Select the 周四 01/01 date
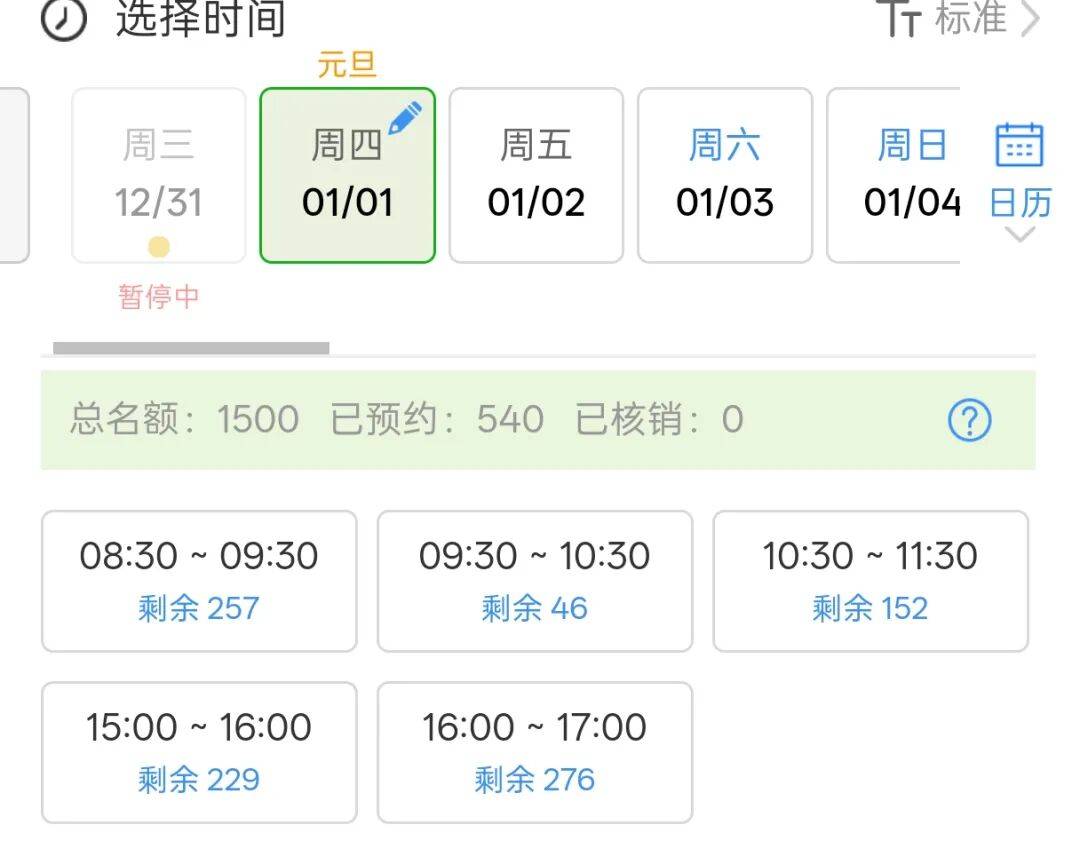This screenshot has width=1080, height=849. tap(347, 176)
